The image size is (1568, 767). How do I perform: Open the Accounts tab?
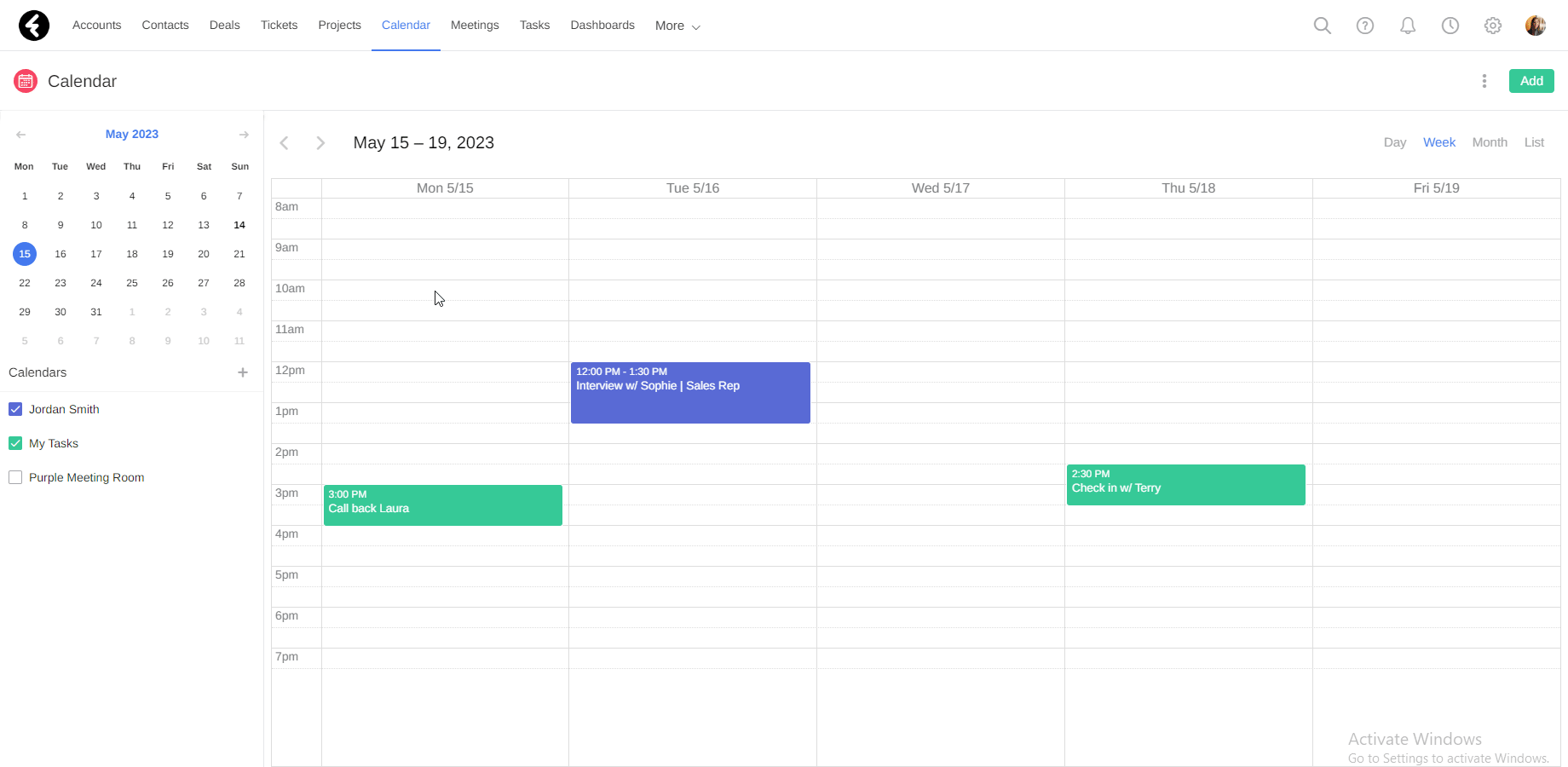click(97, 26)
